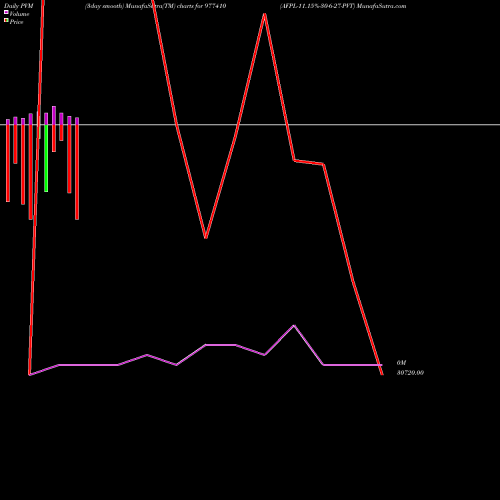This screenshot has width=500, height=500.
Task: Click the '(3day smooth) MunafaSutra(TM) charts for 977410' header
Action: [155, 6]
